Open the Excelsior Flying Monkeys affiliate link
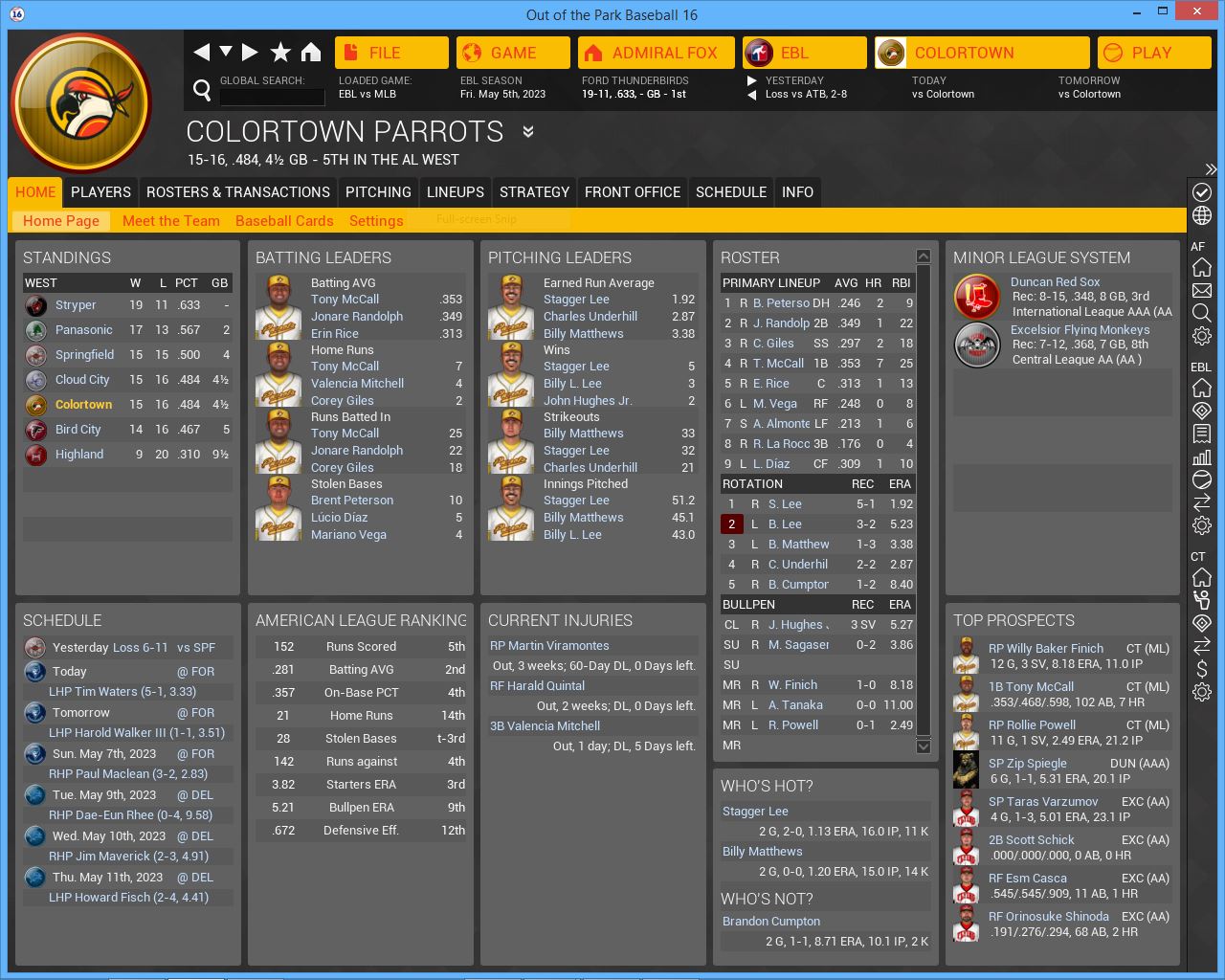This screenshot has width=1225, height=980. coord(1080,330)
